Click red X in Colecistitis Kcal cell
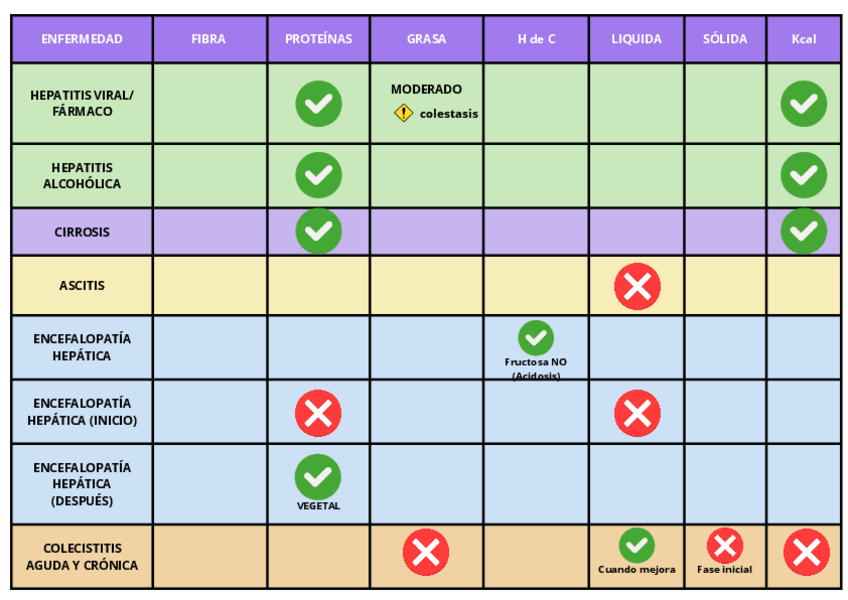Viewport: 848px width, 600px height. pyautogui.click(x=806, y=552)
